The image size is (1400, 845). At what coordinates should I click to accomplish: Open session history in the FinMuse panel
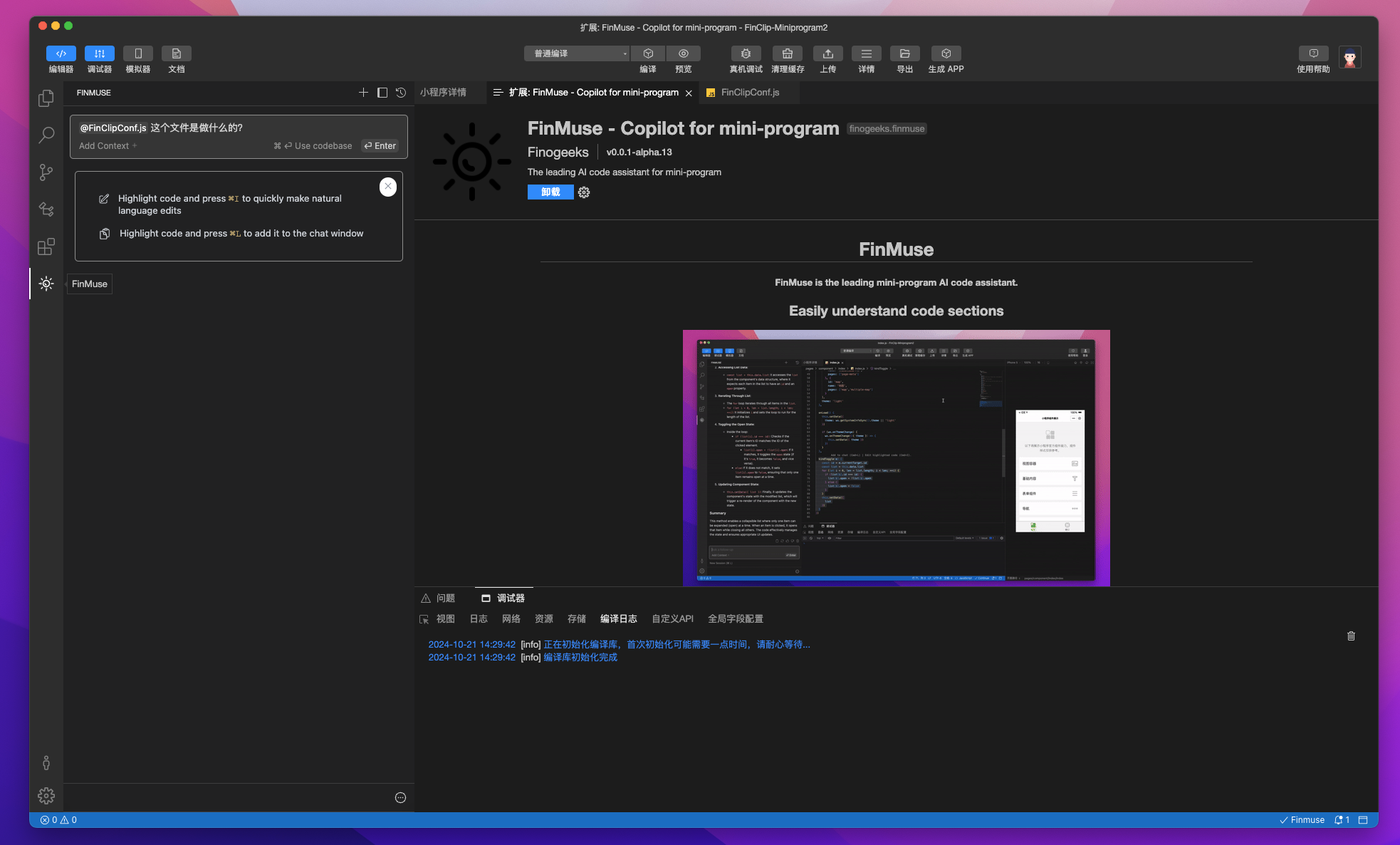click(401, 93)
